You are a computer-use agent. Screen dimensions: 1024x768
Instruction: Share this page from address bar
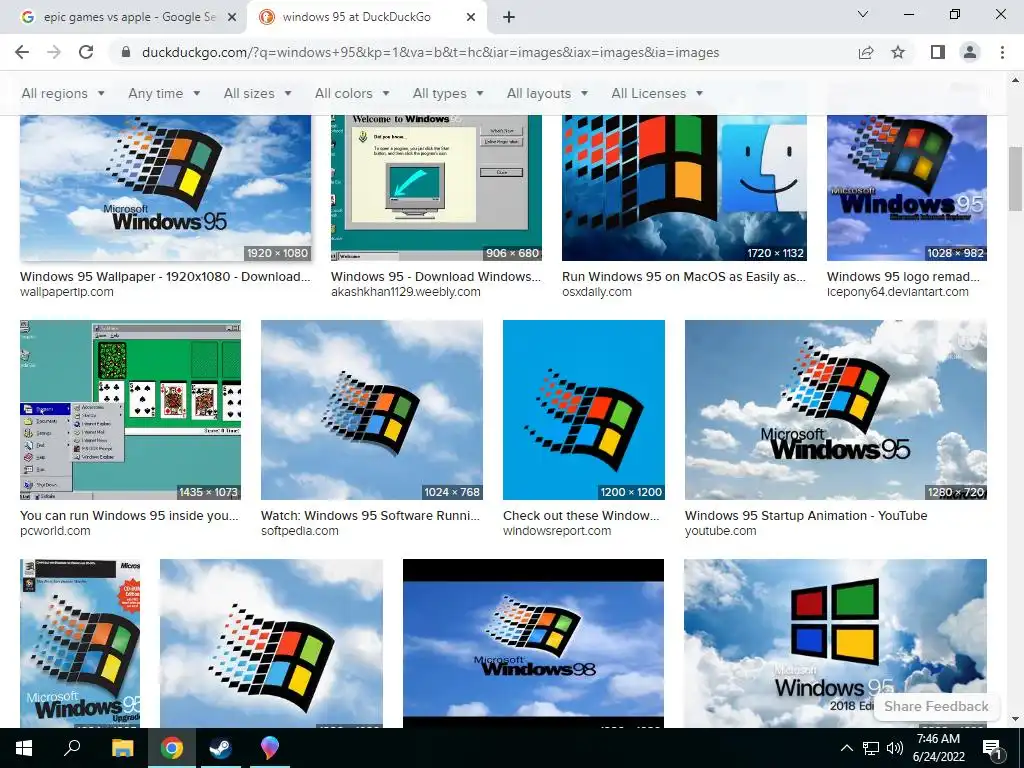866,52
